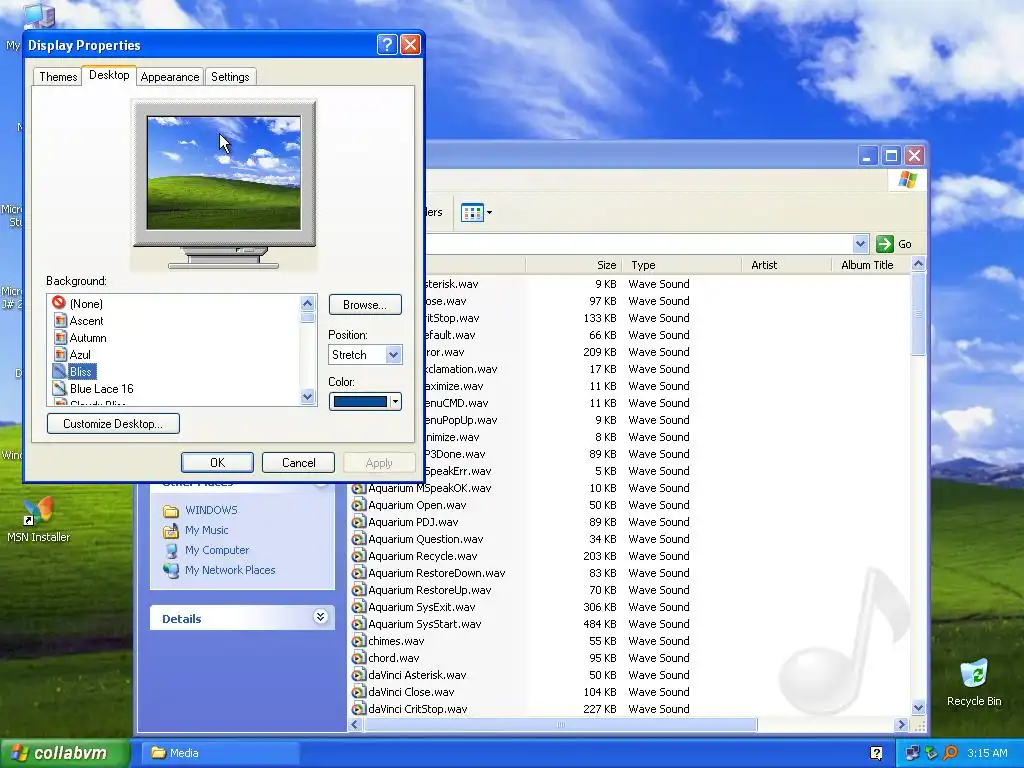Click the Blue Lace 16 bitmap icon

60,388
